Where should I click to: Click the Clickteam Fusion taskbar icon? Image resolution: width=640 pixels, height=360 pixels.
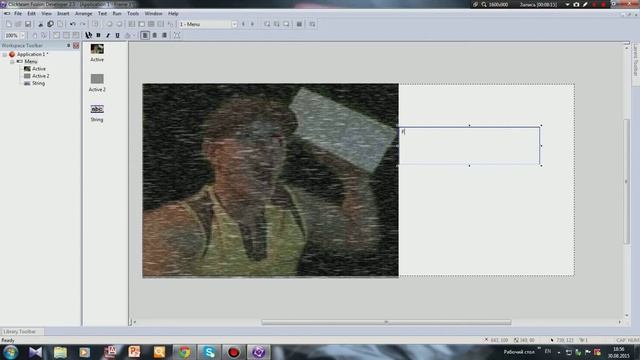258,352
